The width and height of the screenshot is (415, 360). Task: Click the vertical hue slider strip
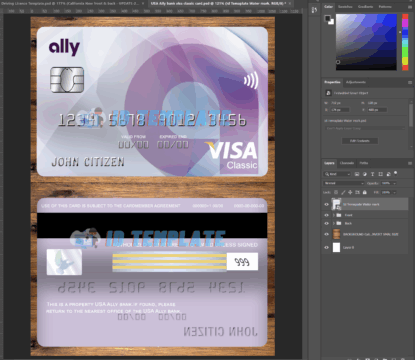click(405, 42)
